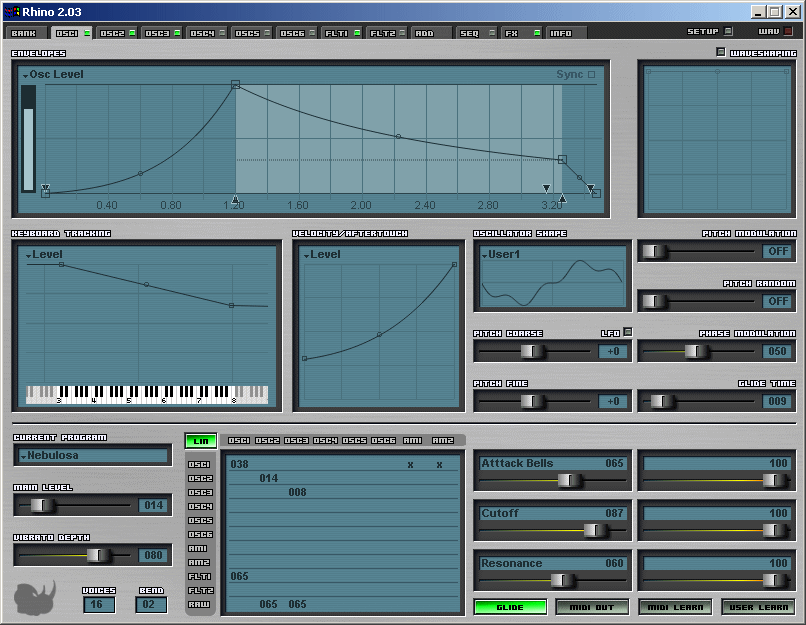Click the decay curve midpoint handle on envelope

[398, 137]
